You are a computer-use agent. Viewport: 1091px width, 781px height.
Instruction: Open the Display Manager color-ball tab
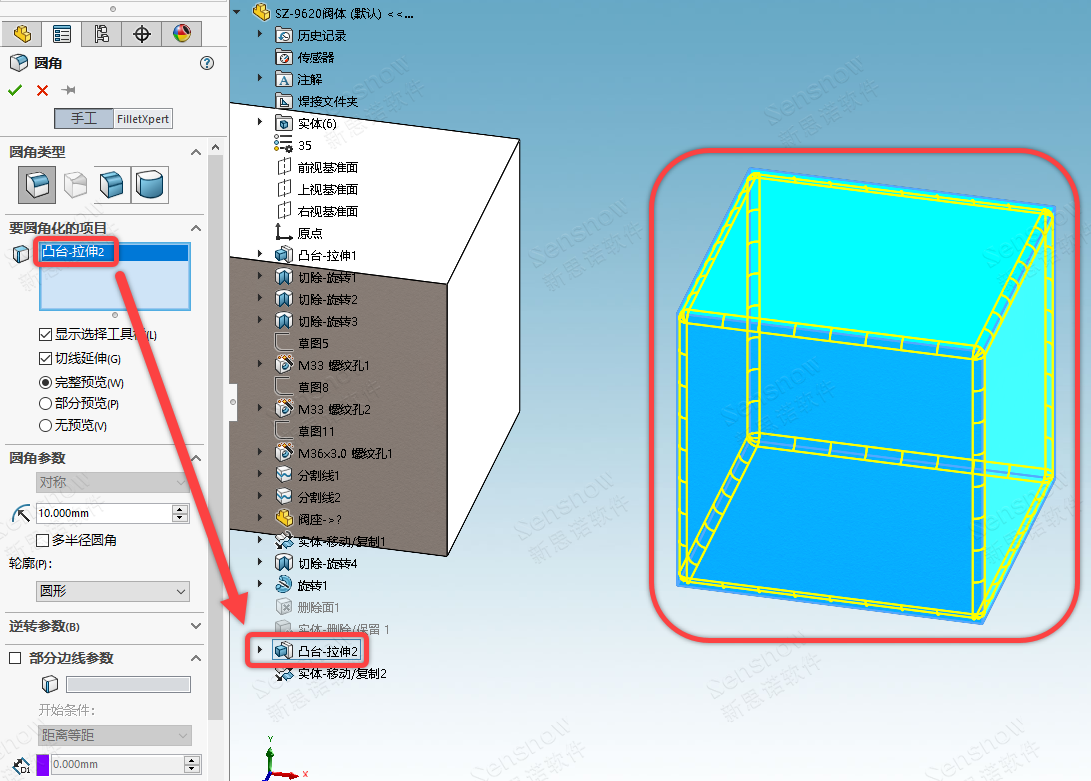coord(181,34)
